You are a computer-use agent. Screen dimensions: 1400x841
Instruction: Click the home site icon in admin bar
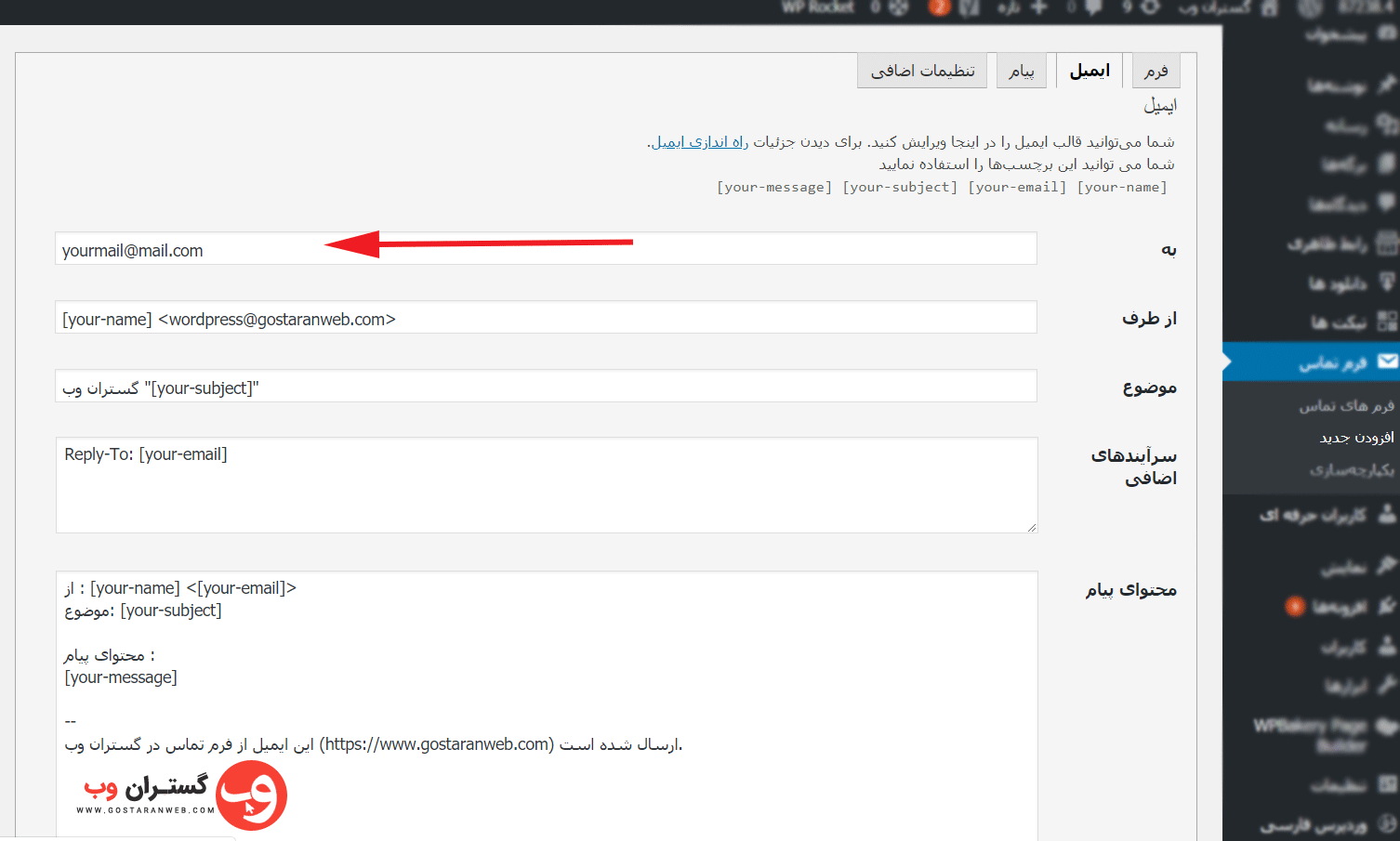pyautogui.click(x=1269, y=7)
